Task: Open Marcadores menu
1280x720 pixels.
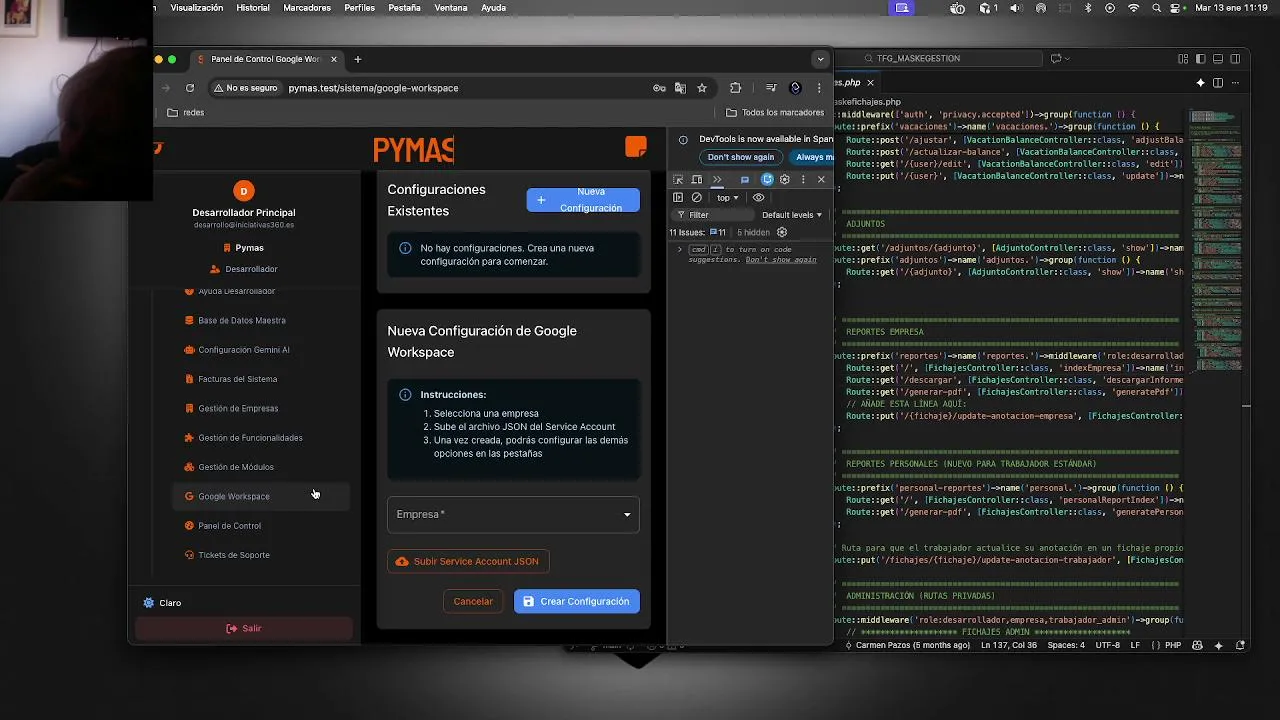Action: [307, 8]
